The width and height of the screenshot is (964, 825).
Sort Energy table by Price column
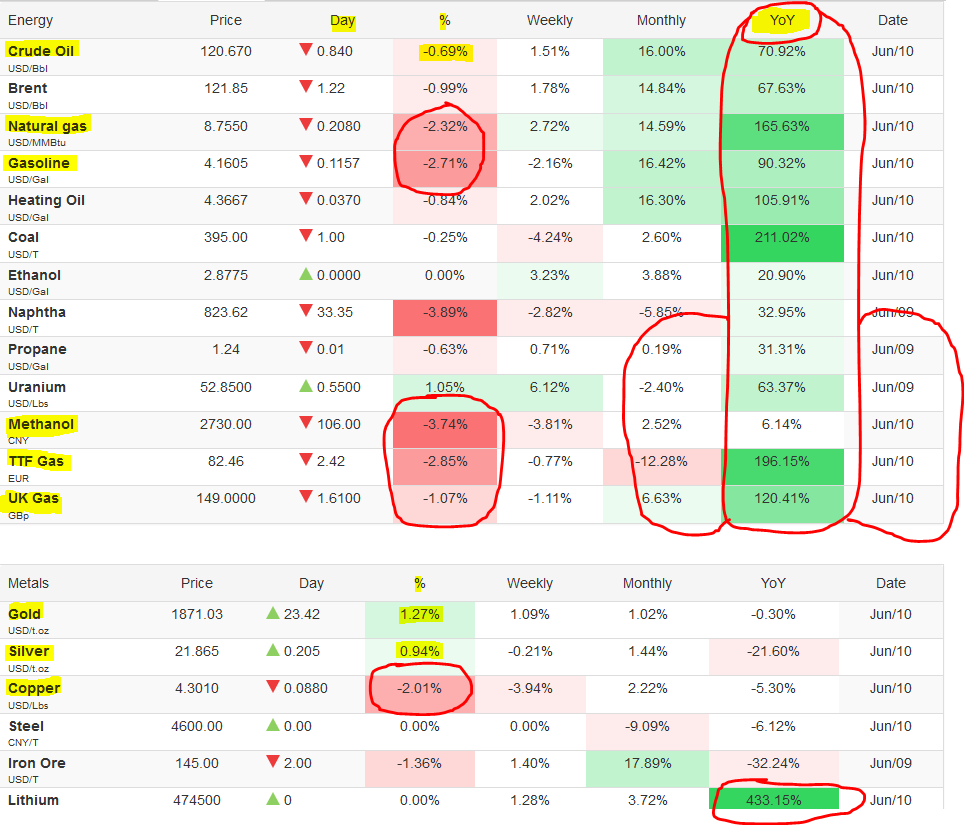point(226,20)
